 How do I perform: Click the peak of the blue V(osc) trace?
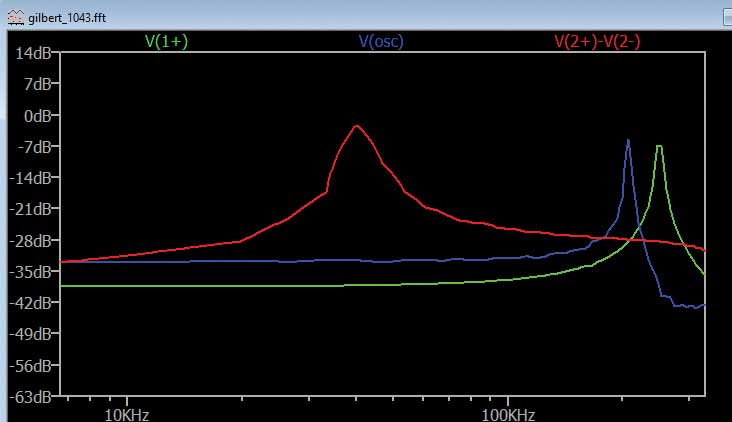[x=628, y=140]
